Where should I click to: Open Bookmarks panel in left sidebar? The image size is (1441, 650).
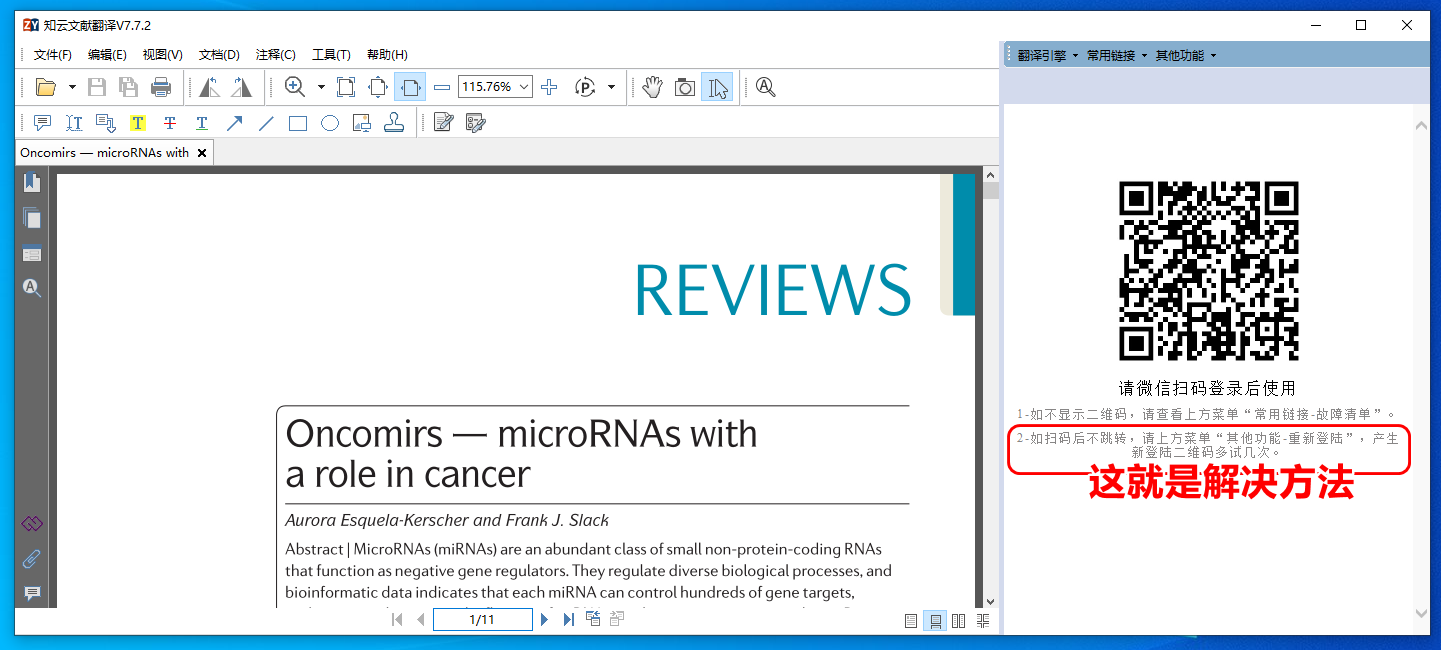pyautogui.click(x=32, y=182)
